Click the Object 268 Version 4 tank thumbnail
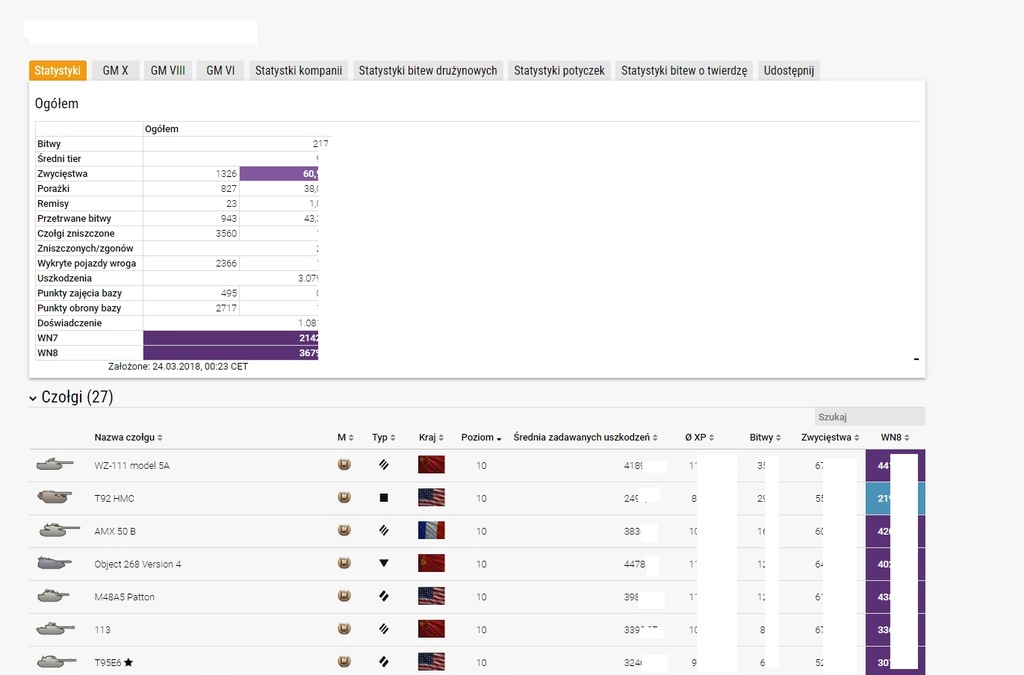 click(55, 563)
